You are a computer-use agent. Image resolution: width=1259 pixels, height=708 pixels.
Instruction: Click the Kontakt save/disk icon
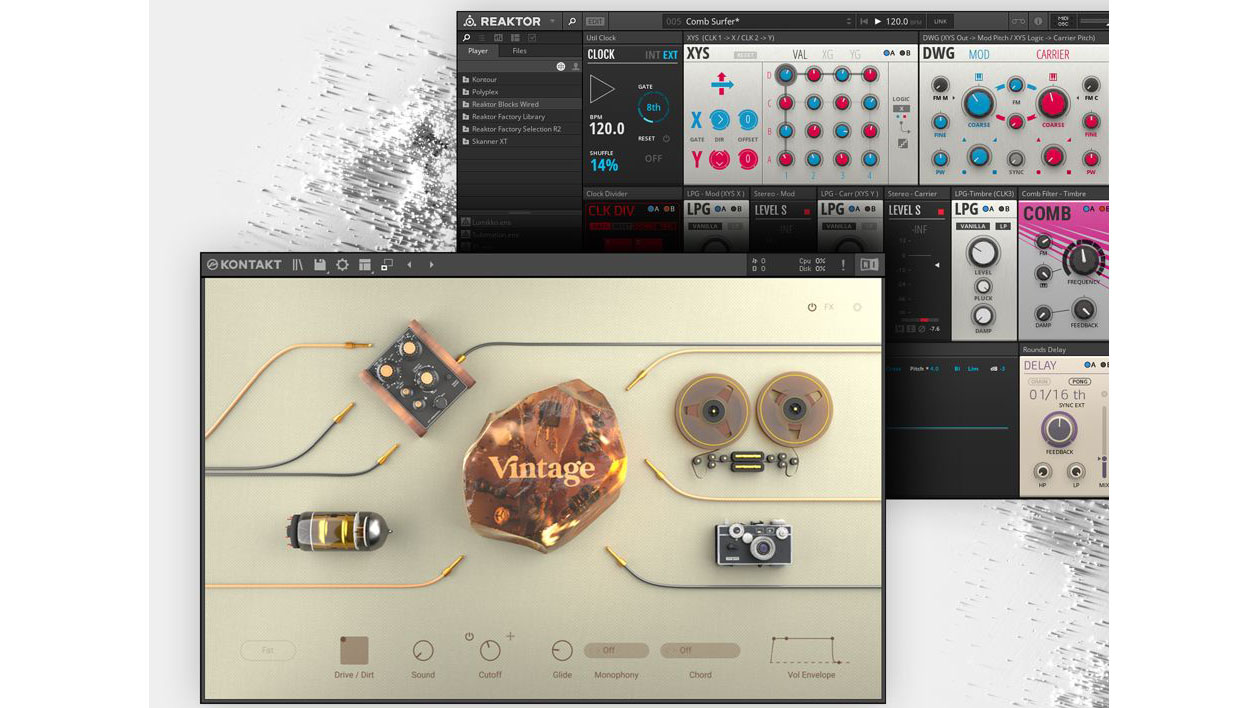(x=322, y=264)
